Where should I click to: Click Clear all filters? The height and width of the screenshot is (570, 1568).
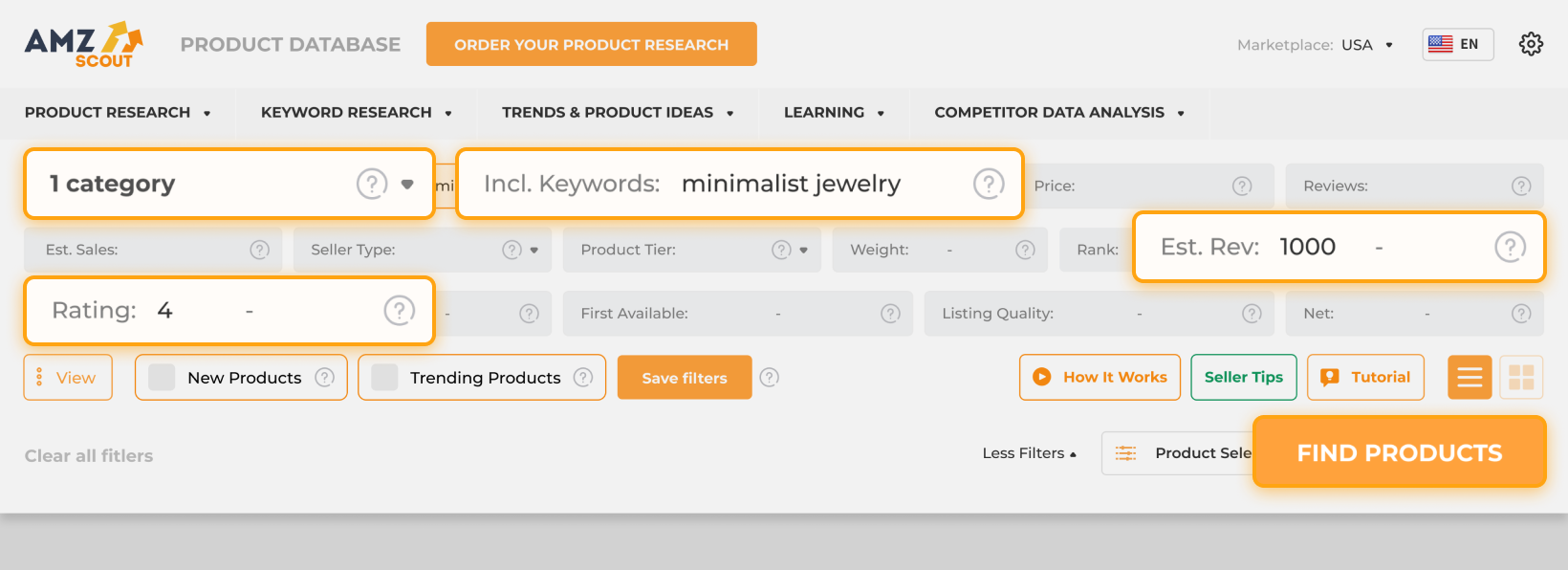click(x=88, y=455)
